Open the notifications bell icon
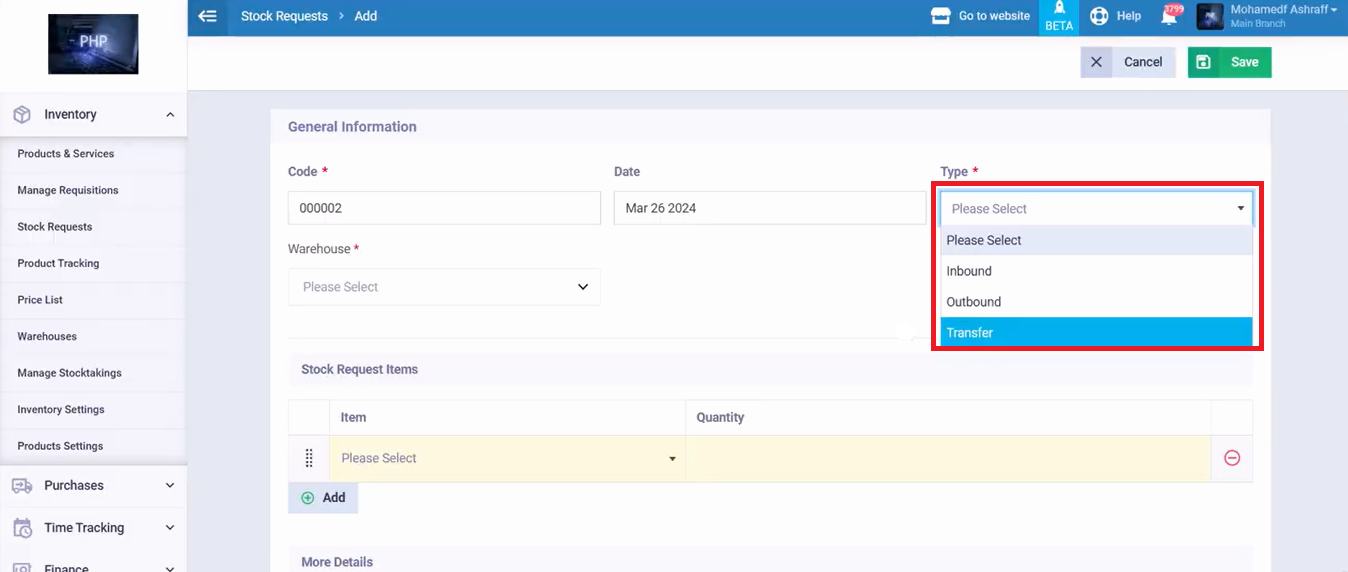This screenshot has width=1348, height=572. pyautogui.click(x=1168, y=16)
